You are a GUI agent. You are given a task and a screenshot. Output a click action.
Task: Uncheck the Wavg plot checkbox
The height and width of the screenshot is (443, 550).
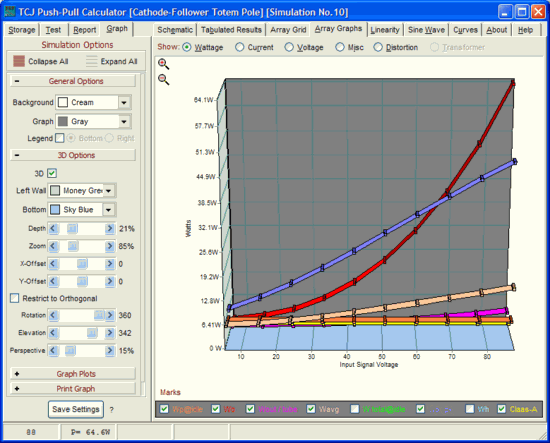pyautogui.click(x=311, y=409)
